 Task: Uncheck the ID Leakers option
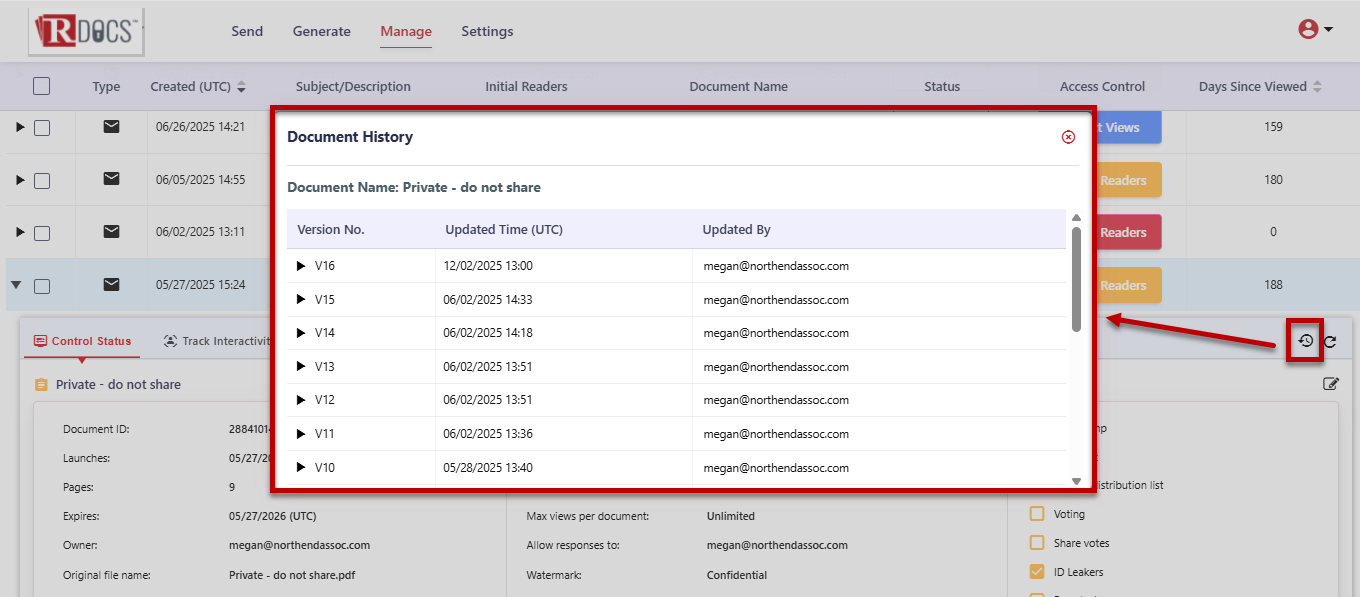(1037, 572)
